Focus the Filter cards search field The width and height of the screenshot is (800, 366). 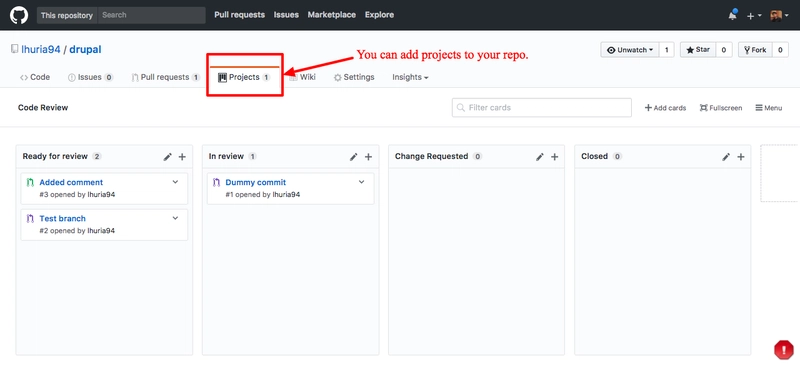pos(542,108)
